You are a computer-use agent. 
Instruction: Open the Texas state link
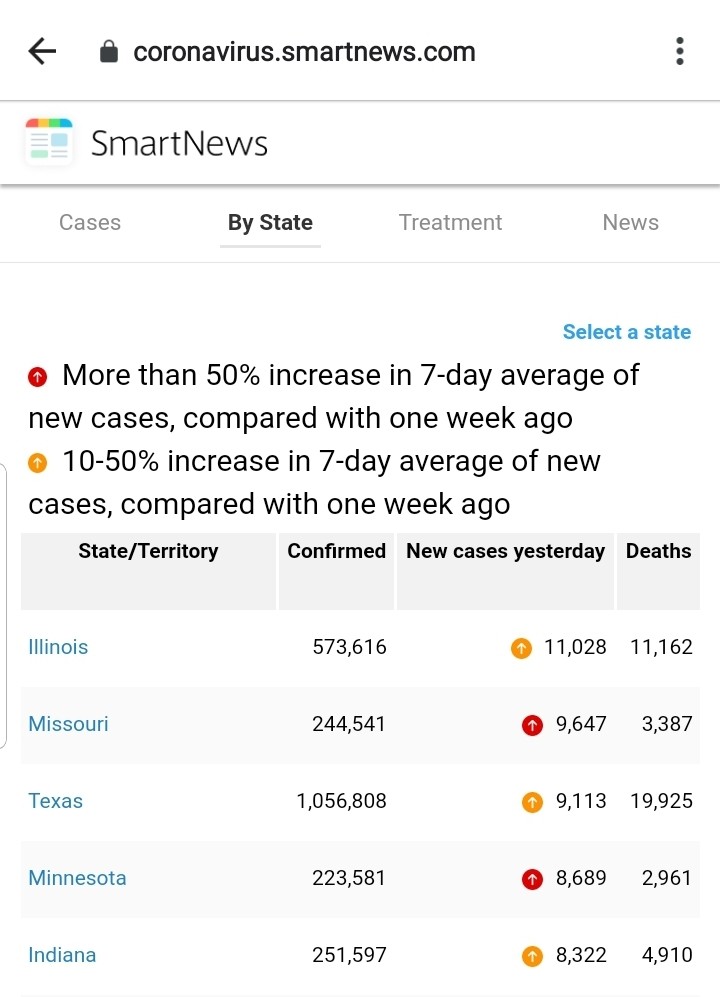click(x=55, y=801)
